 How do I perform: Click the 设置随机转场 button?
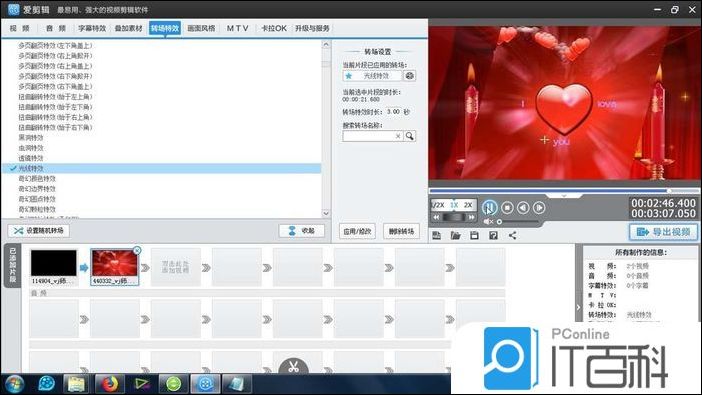tap(39, 231)
